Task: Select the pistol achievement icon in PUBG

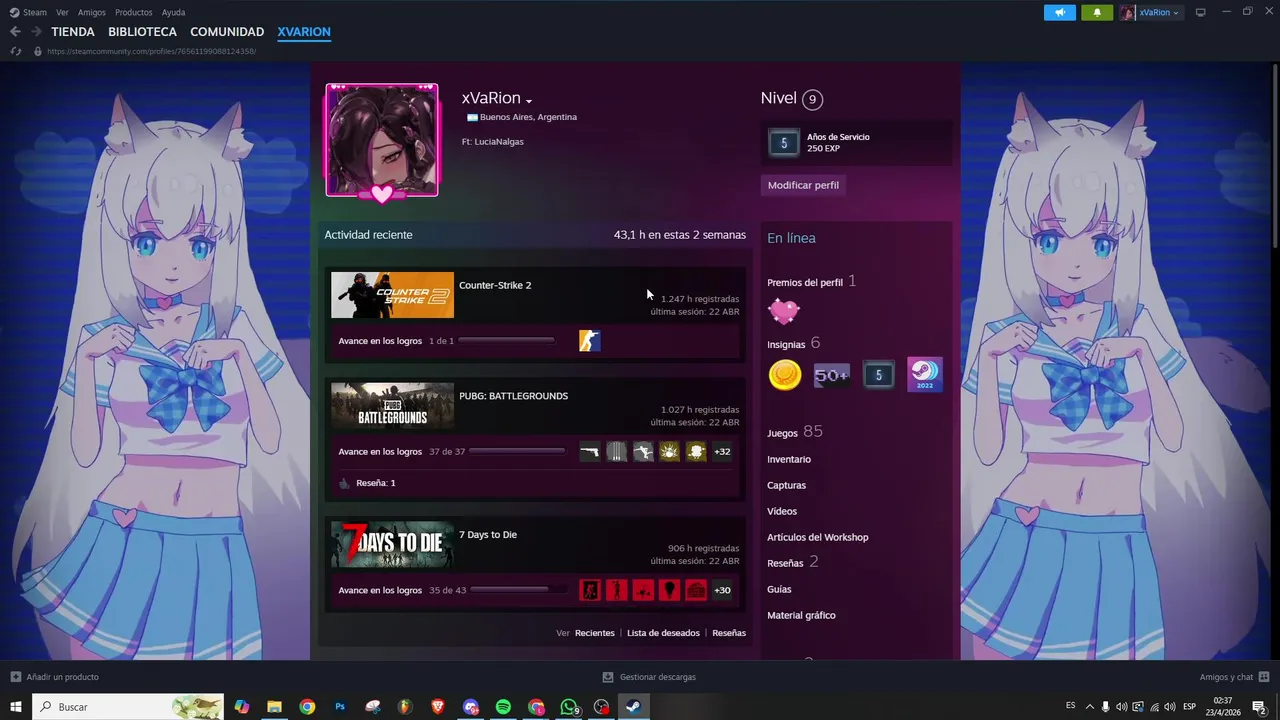Action: click(x=590, y=452)
